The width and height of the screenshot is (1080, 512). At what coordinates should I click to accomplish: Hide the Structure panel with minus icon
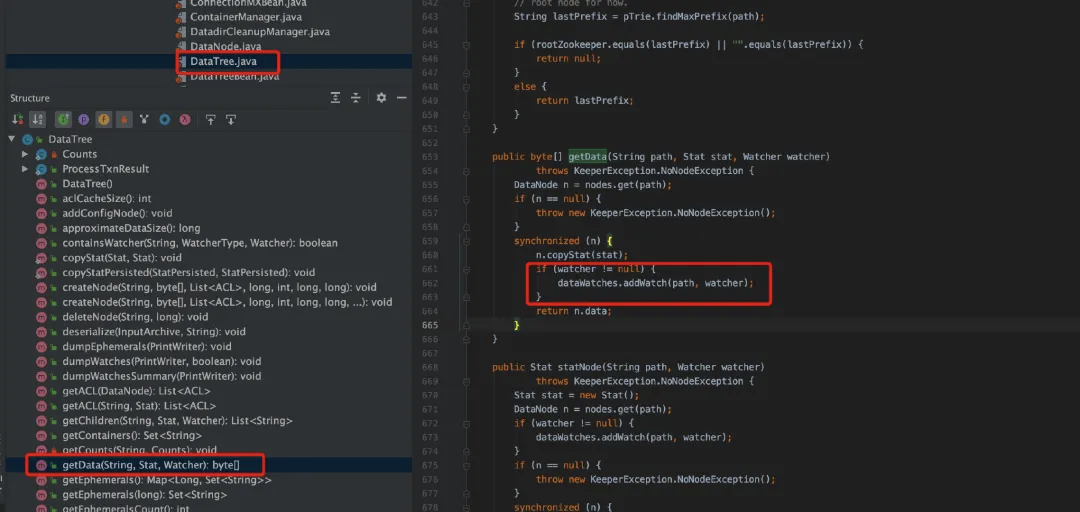click(402, 98)
